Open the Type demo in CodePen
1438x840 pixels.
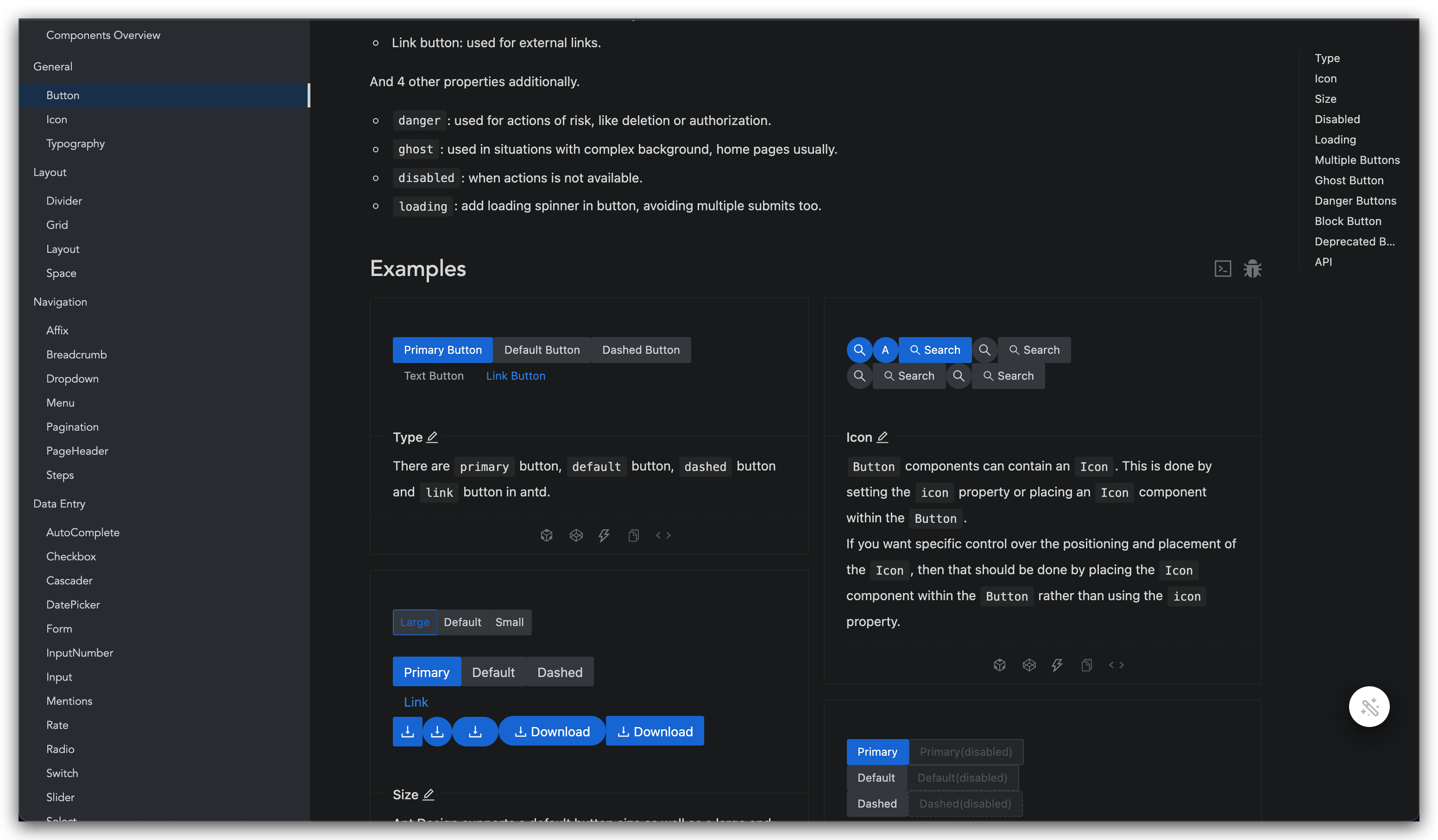click(x=576, y=535)
